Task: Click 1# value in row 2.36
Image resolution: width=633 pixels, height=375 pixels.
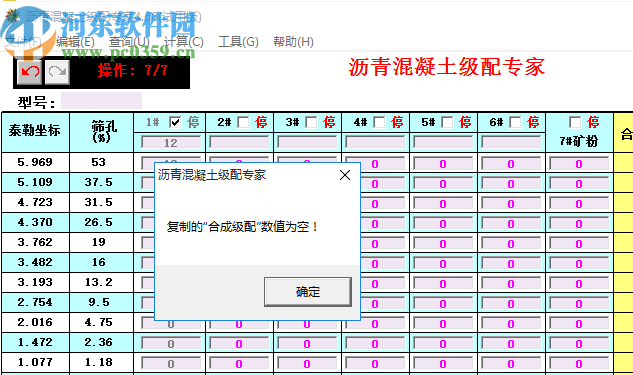Action: click(171, 344)
